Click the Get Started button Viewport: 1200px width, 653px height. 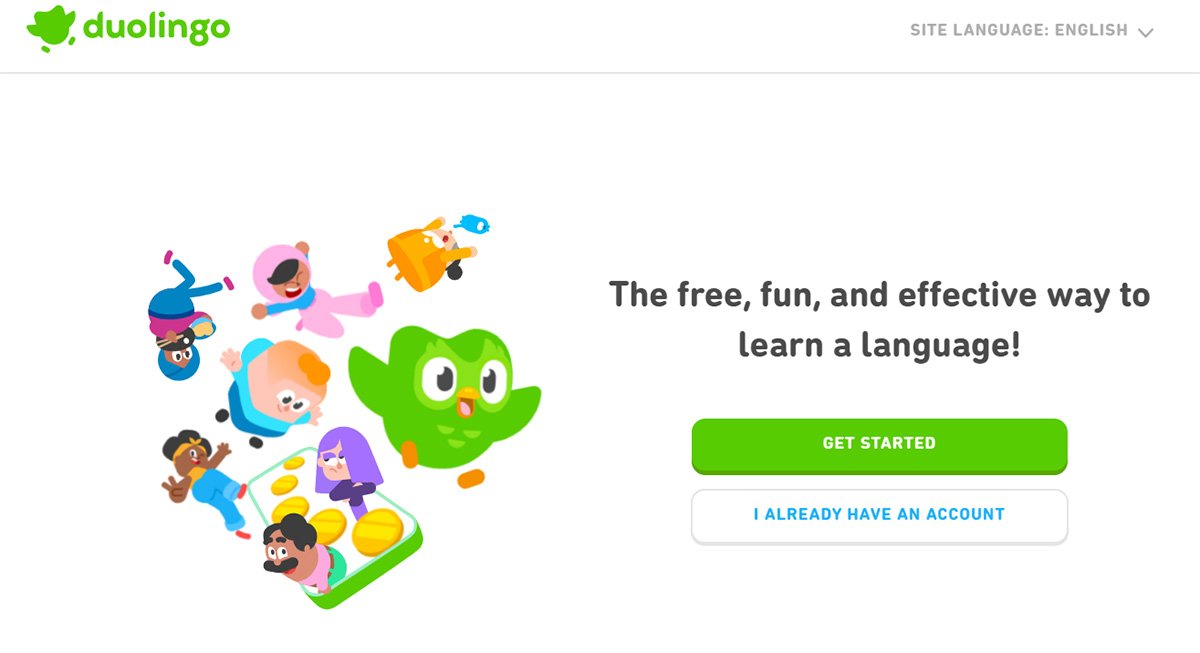coord(879,445)
